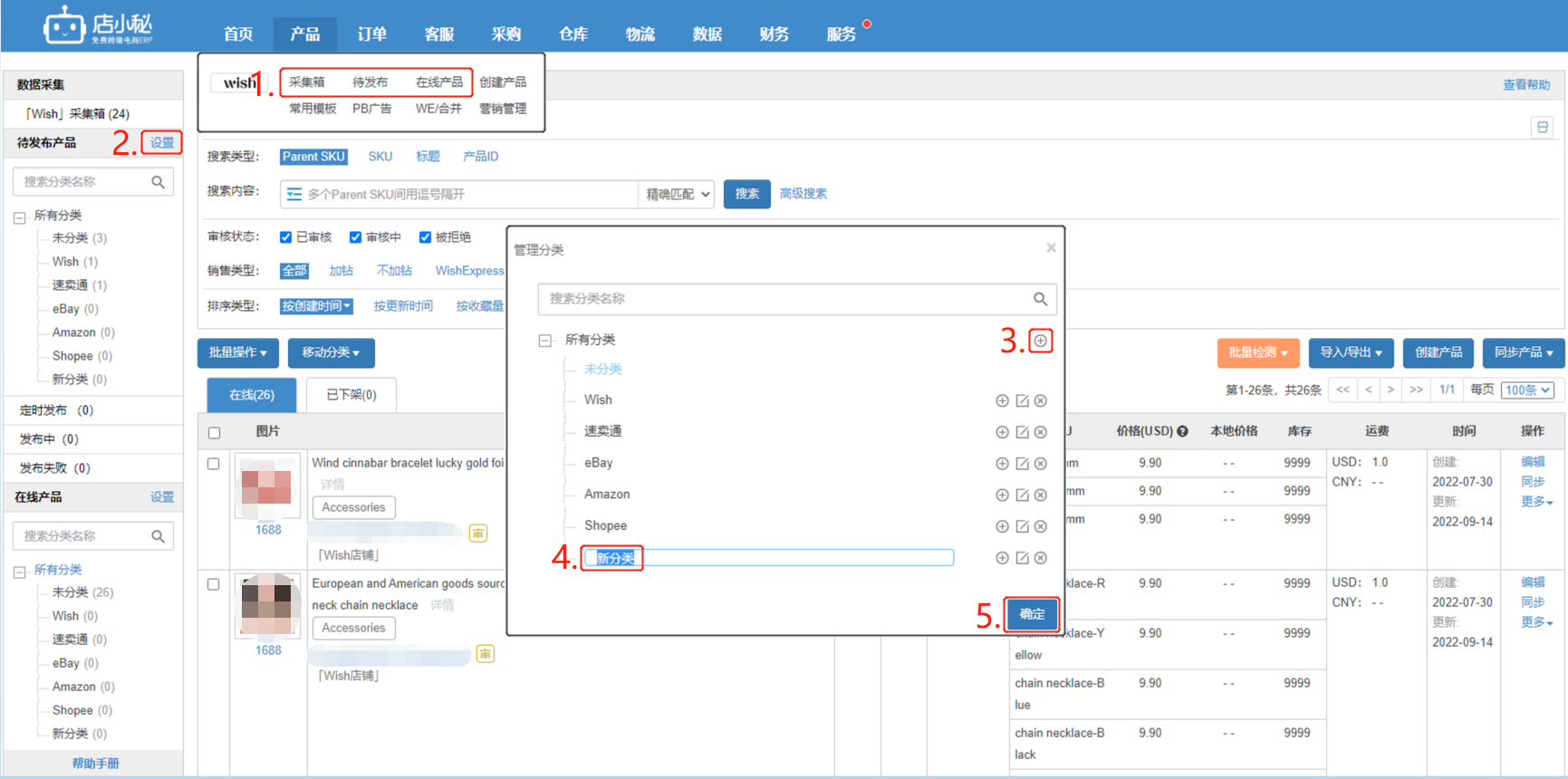Open help tooltip next to 价格(USD)
1568x779 pixels.
point(1182,431)
